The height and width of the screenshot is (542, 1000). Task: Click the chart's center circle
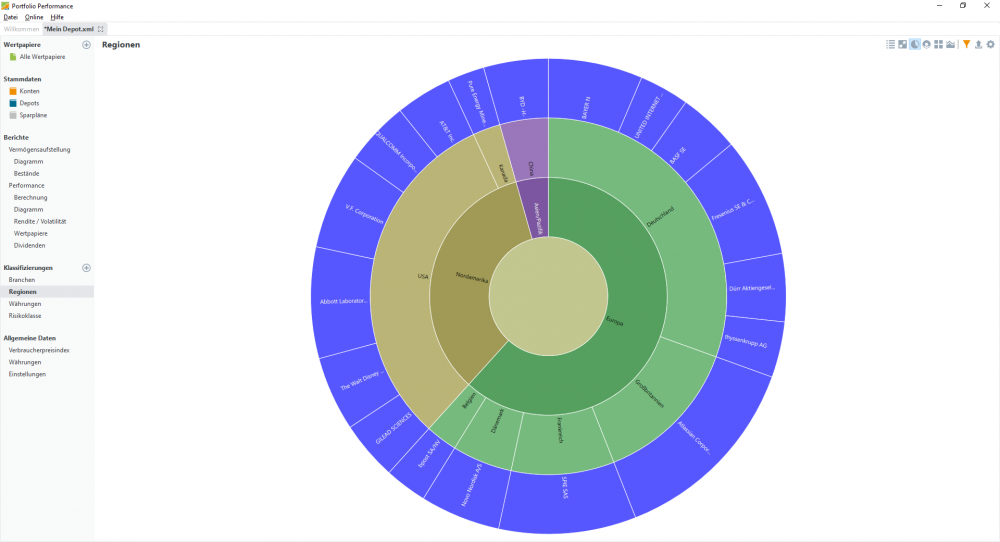coord(548,297)
